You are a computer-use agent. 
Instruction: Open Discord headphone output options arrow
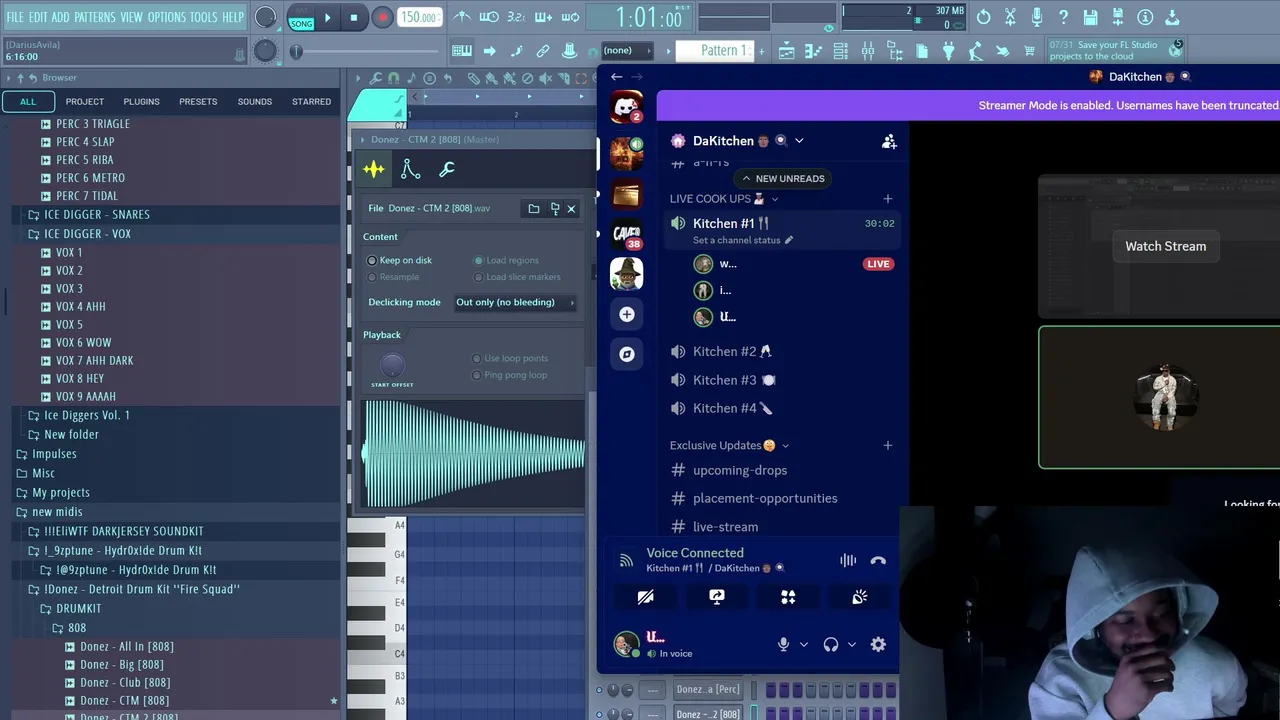[x=852, y=645]
